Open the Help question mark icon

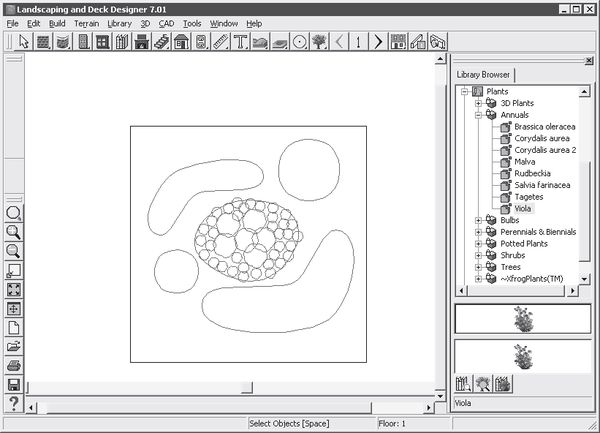15,403
